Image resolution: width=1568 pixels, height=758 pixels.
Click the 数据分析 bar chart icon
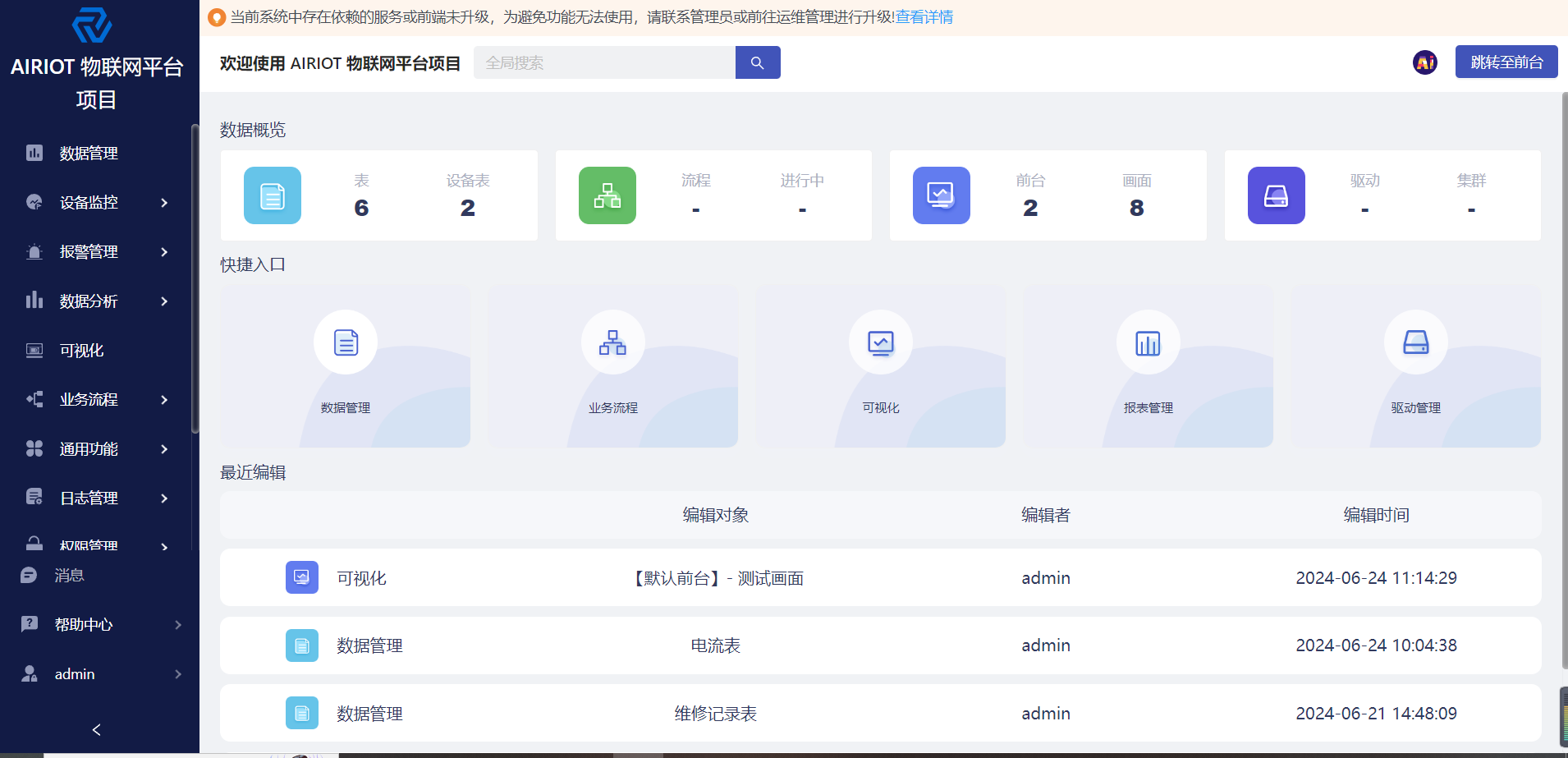[34, 301]
